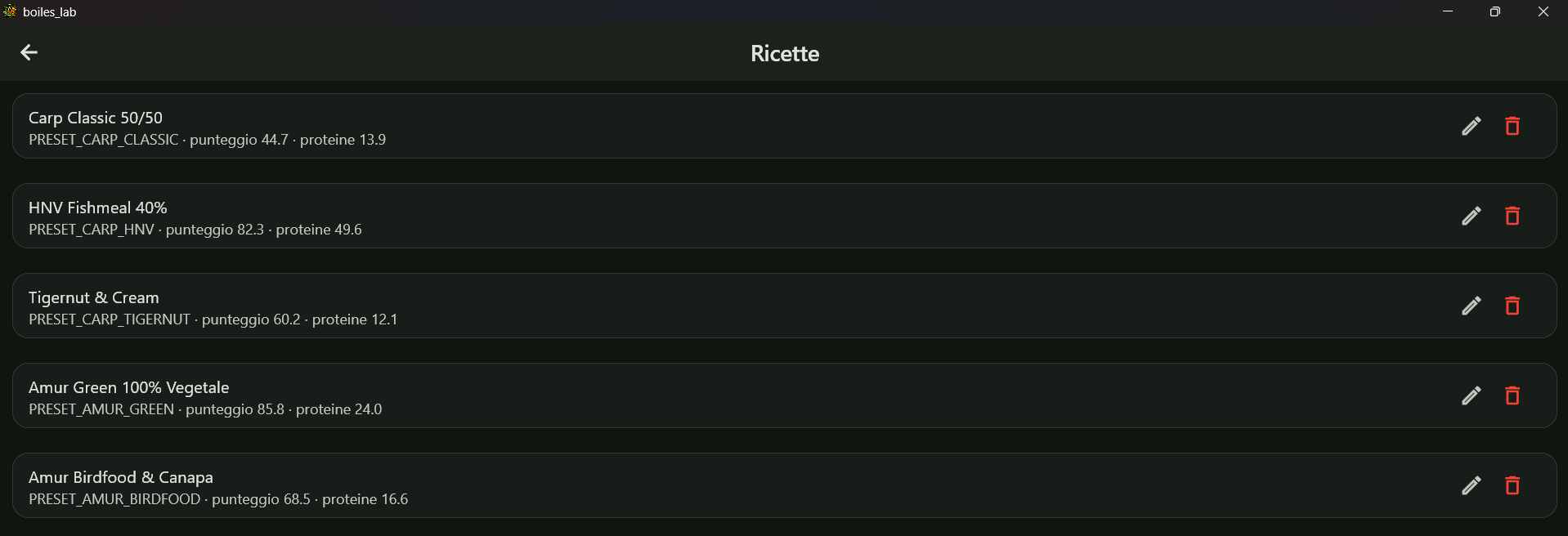Delete the Amur Green 100% Vegetale recipe
Image resolution: width=1568 pixels, height=536 pixels.
pyautogui.click(x=1512, y=395)
